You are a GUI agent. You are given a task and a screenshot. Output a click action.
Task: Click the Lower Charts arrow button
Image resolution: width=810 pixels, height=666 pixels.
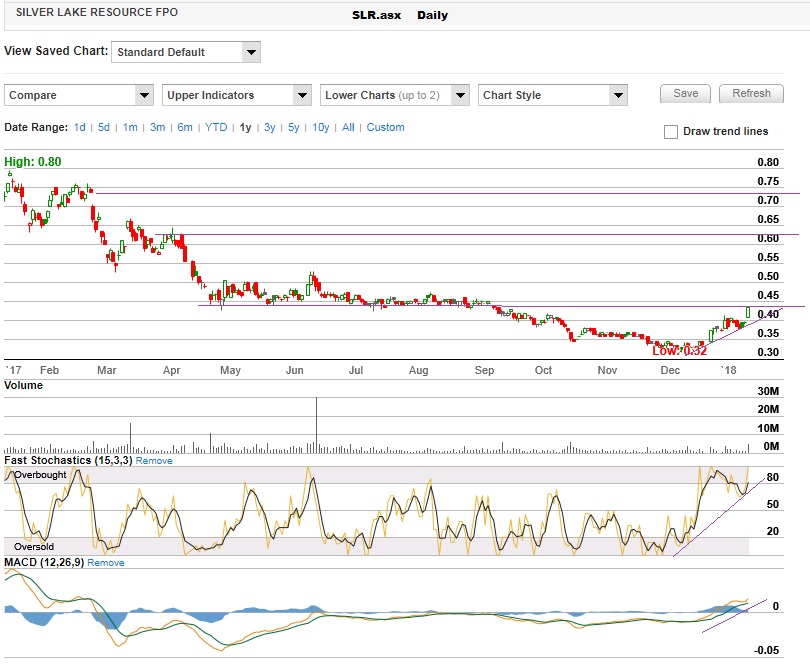click(460, 96)
